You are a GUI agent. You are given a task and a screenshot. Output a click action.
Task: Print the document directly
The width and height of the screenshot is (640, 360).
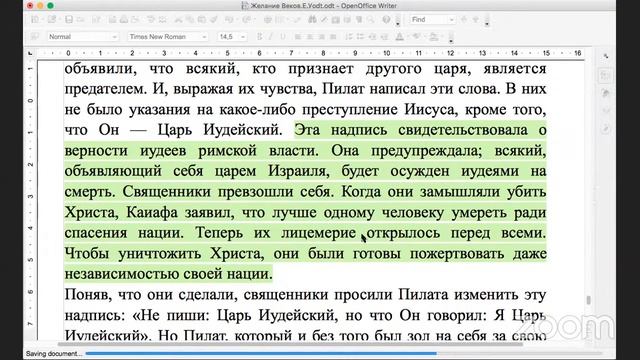[x=124, y=20]
